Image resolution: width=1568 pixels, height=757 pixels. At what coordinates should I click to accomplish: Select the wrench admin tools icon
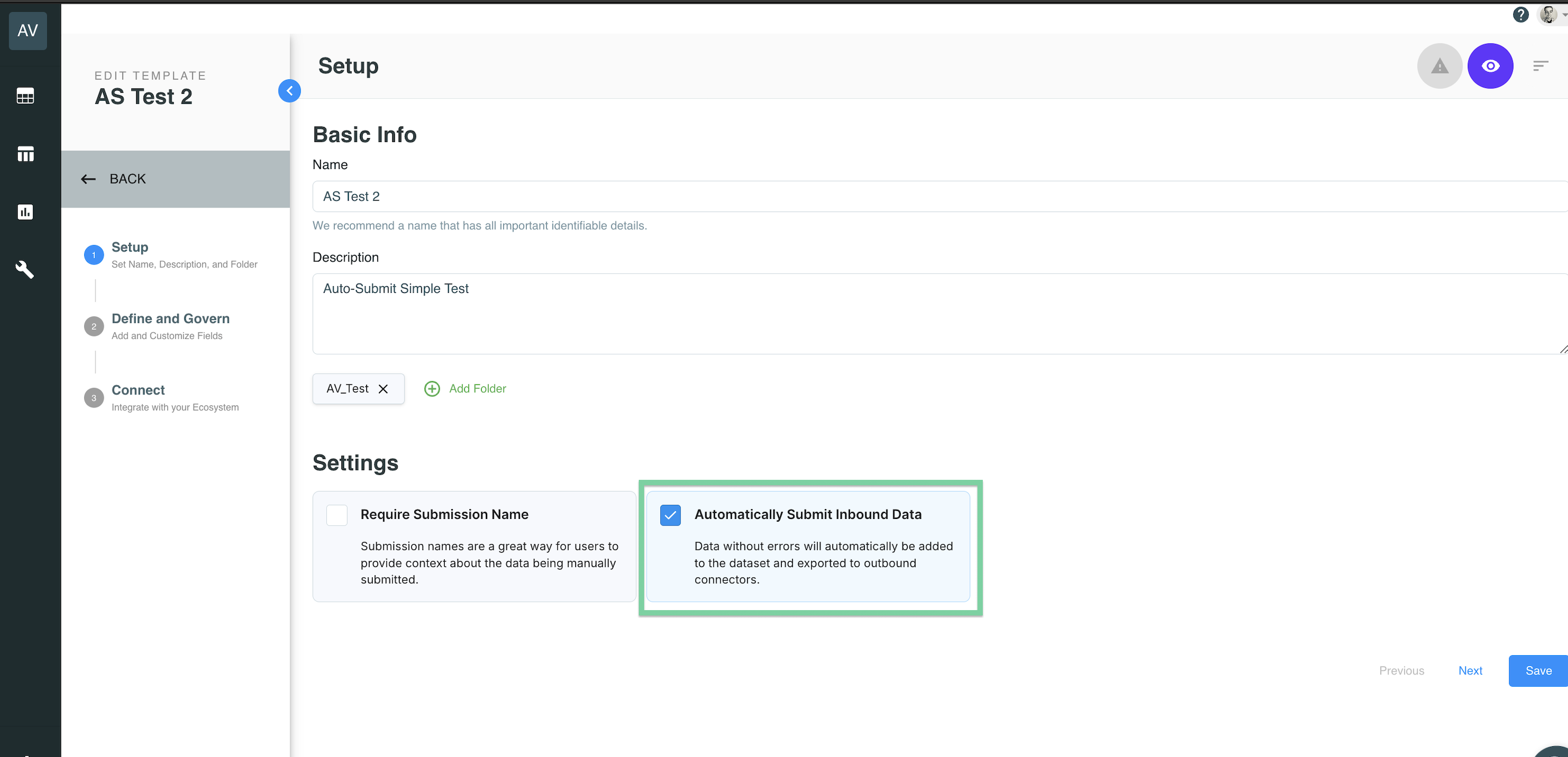click(24, 270)
